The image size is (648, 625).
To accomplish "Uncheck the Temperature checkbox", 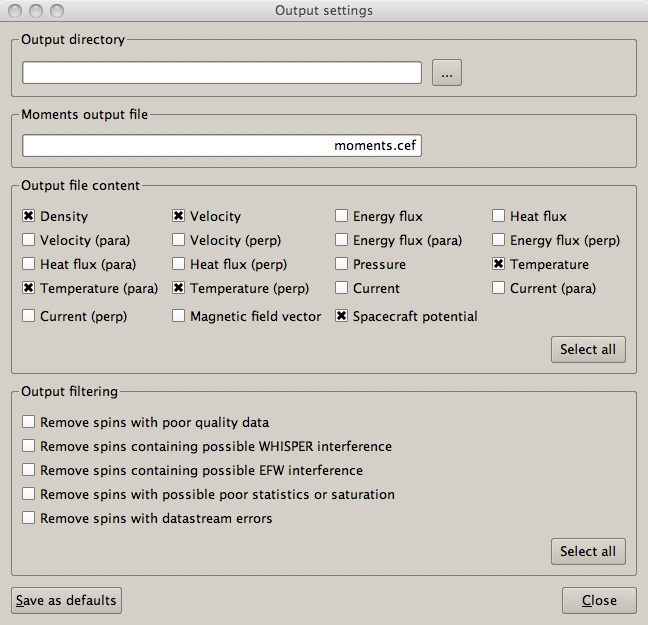I will click(x=498, y=264).
